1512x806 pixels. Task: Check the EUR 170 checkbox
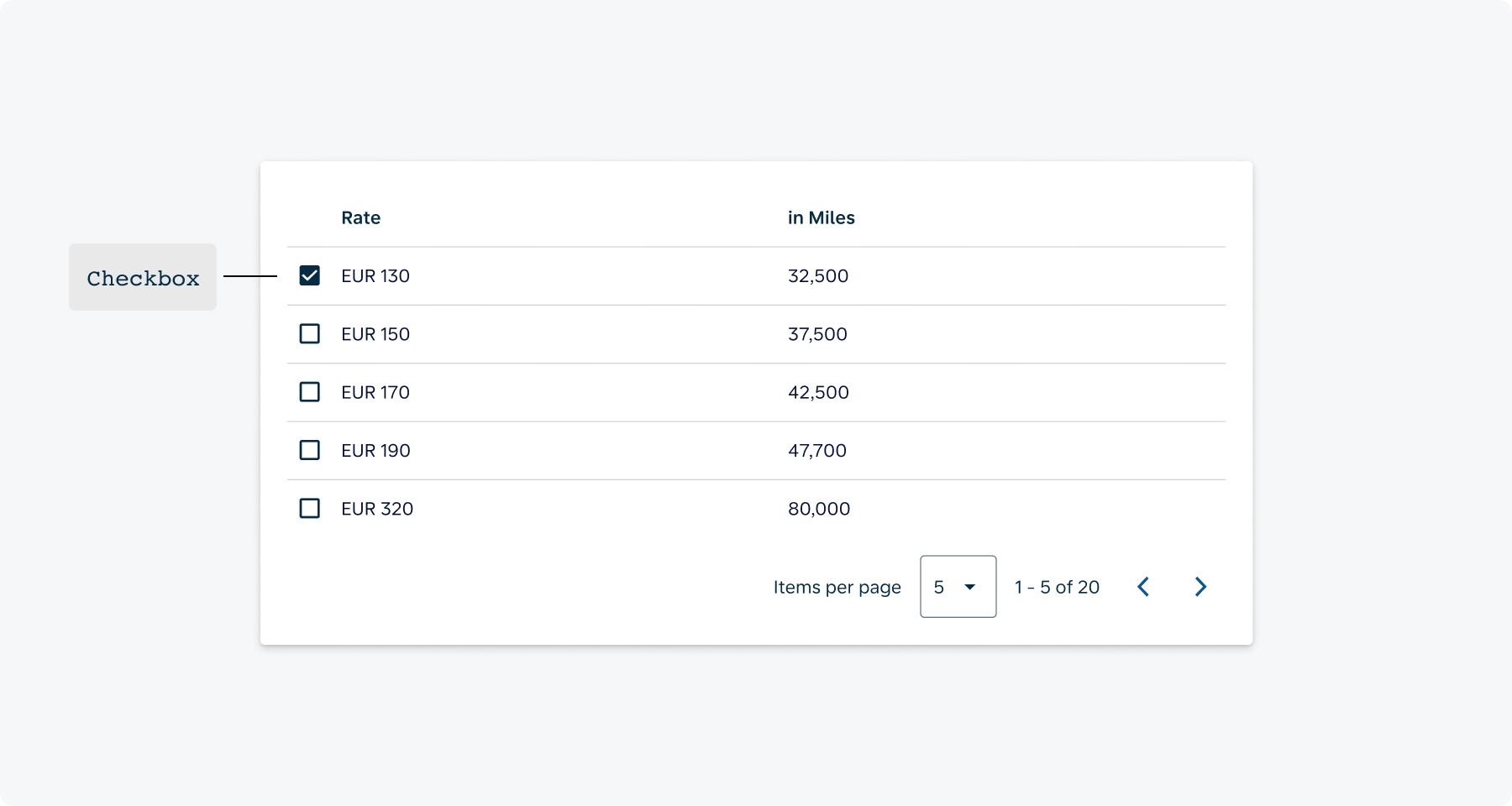pyautogui.click(x=310, y=391)
